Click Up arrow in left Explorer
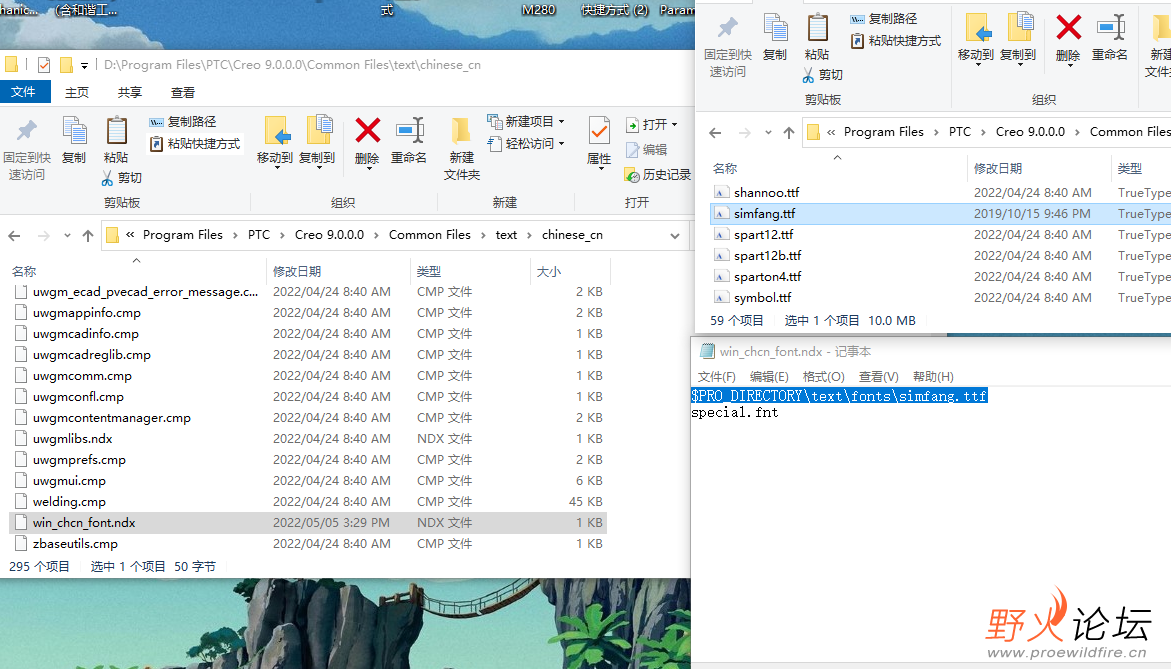 pyautogui.click(x=88, y=235)
